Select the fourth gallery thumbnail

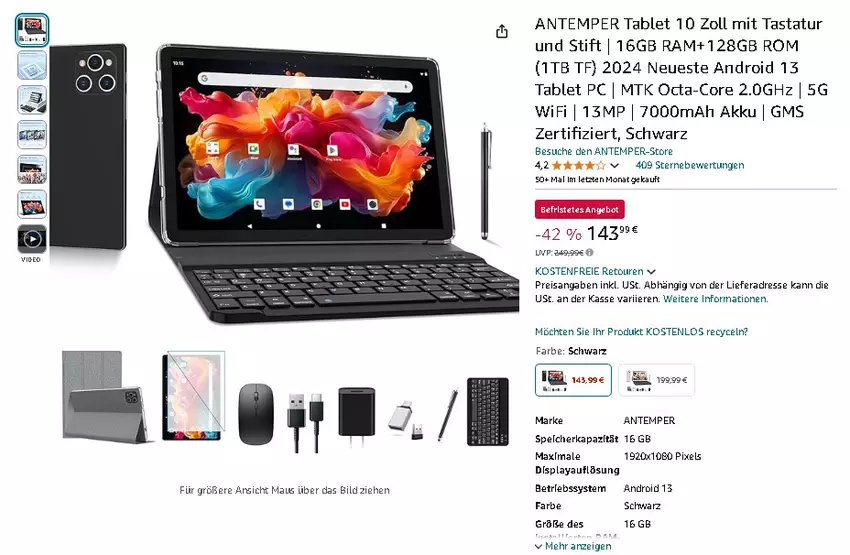32,134
